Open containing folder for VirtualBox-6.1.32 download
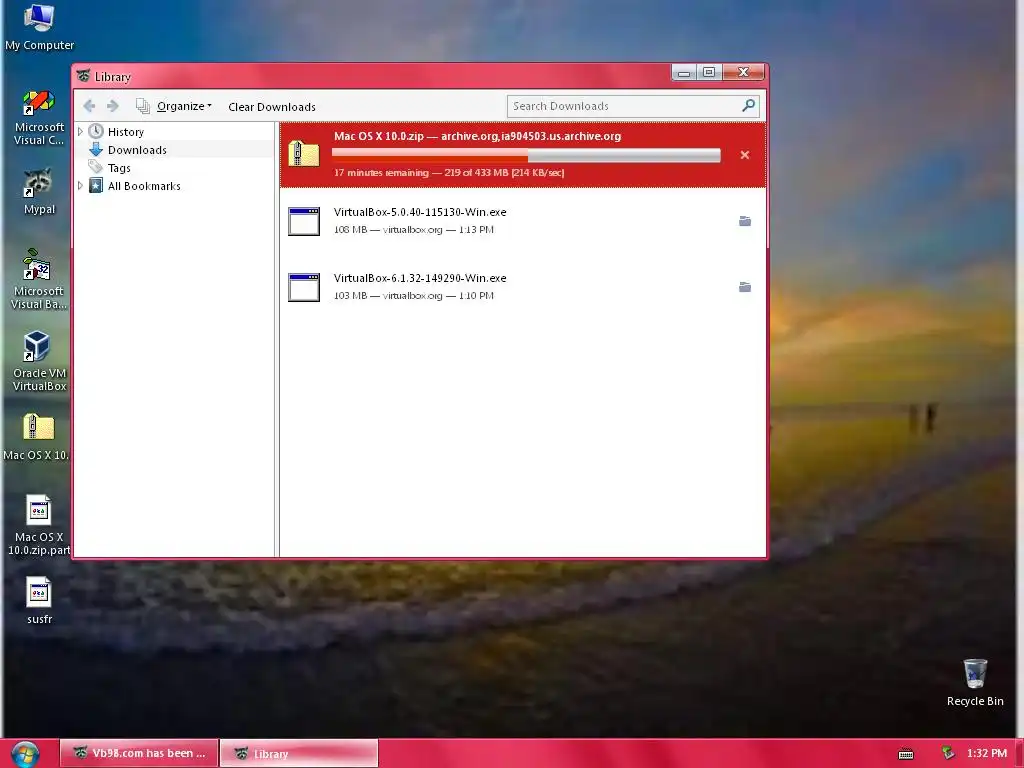This screenshot has width=1024, height=768. point(744,287)
